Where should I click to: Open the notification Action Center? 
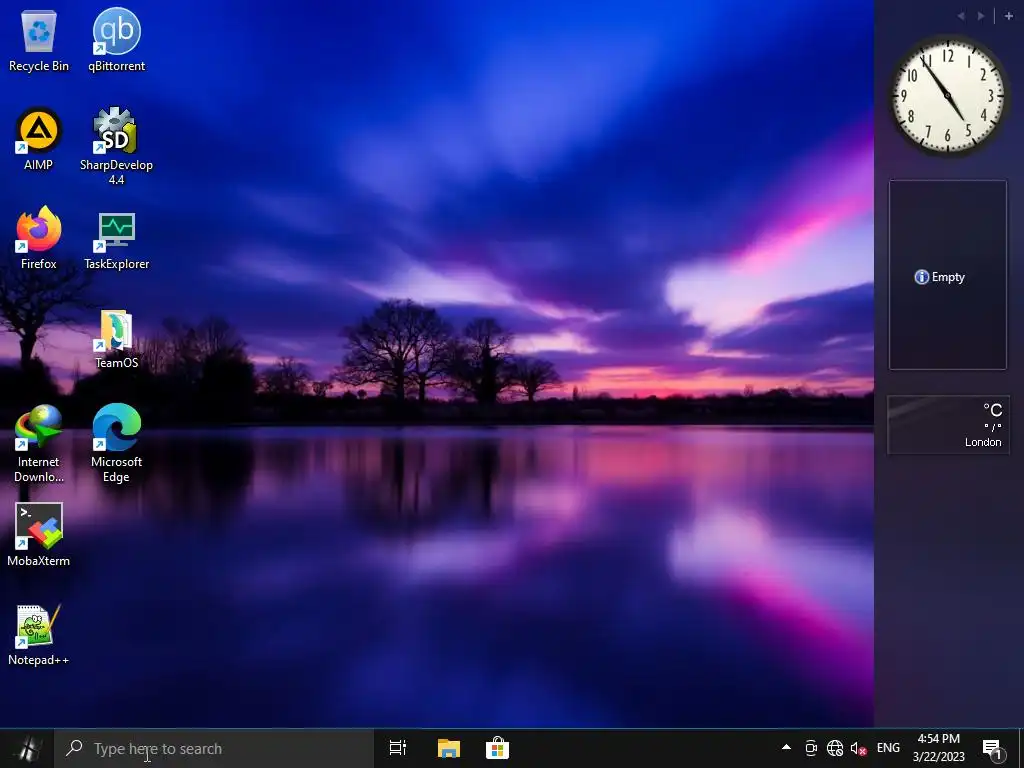[992, 748]
